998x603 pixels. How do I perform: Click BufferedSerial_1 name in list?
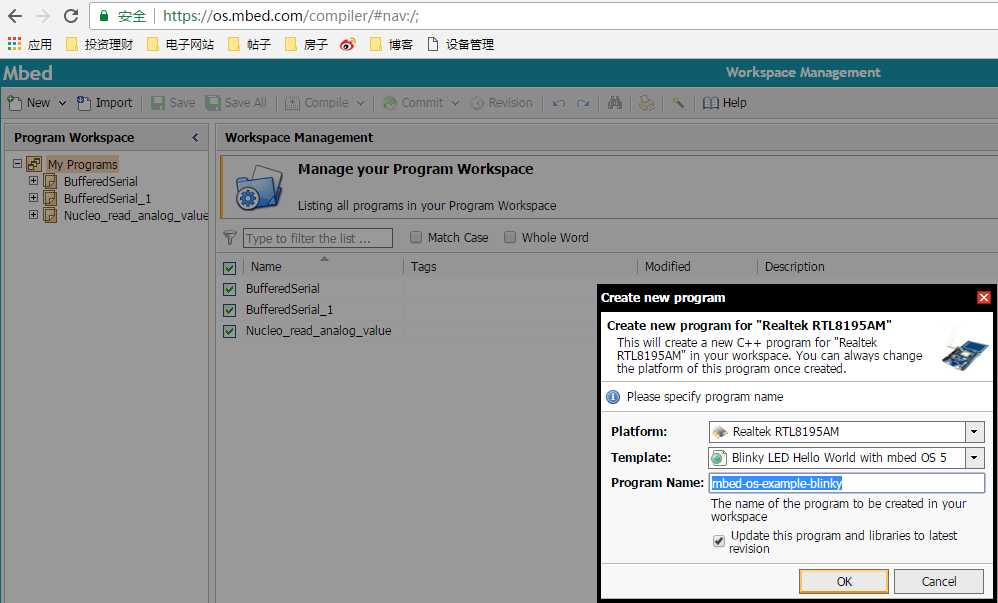(290, 309)
